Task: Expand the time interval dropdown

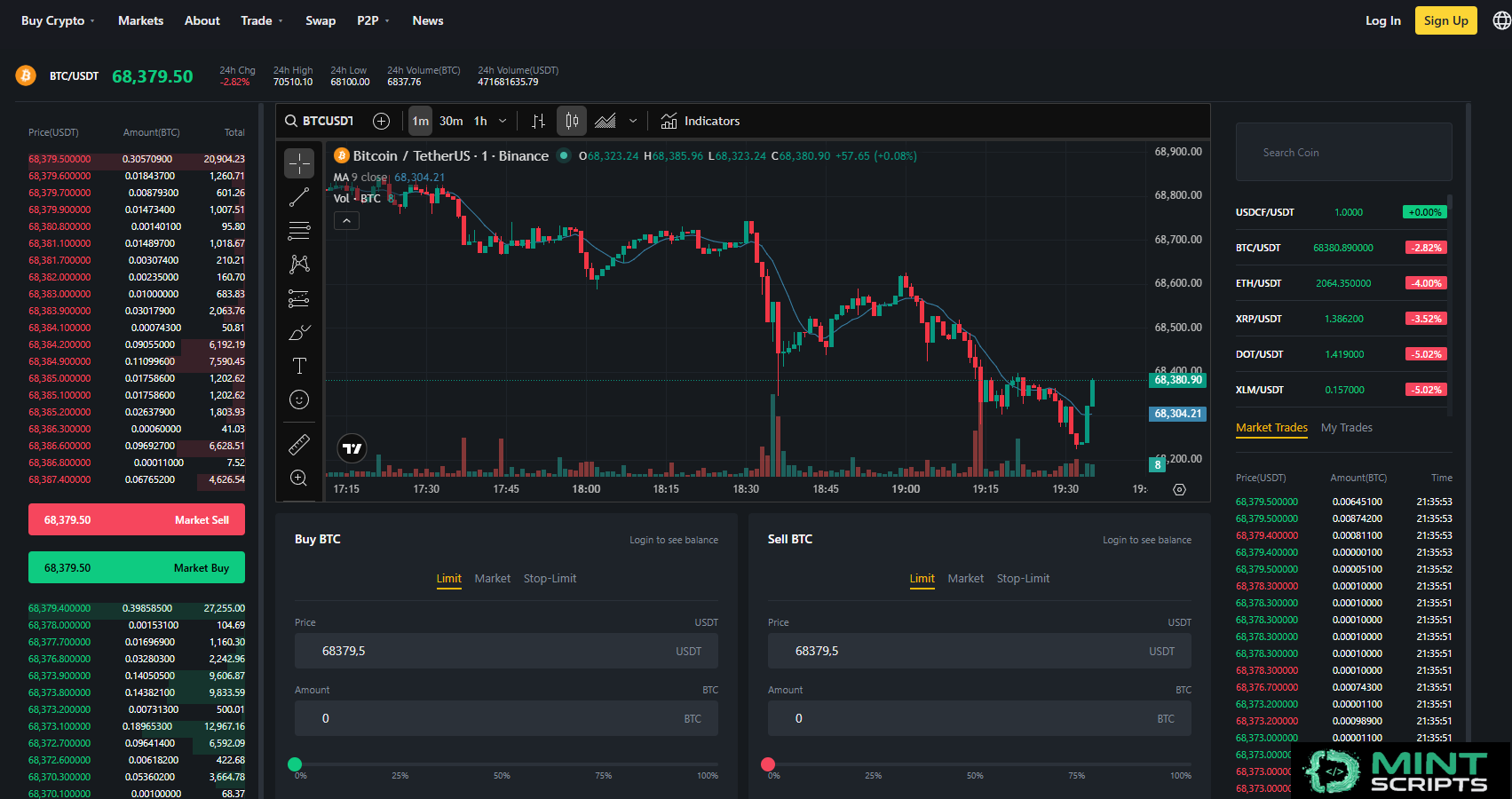Action: [503, 121]
